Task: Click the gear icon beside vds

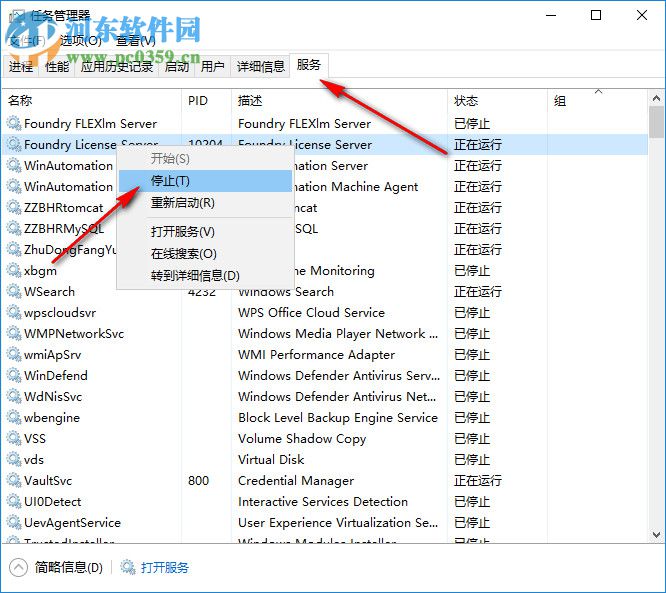Action: point(14,459)
